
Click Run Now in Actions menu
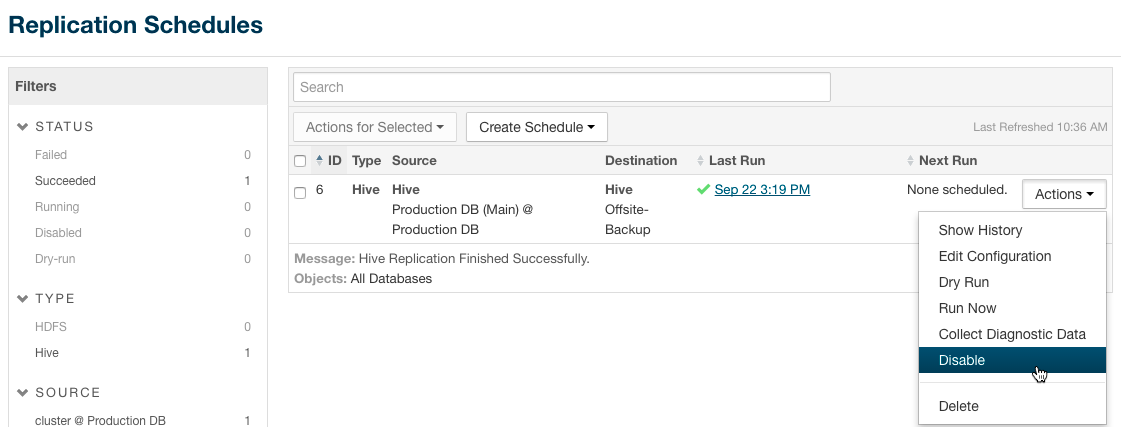tap(967, 308)
